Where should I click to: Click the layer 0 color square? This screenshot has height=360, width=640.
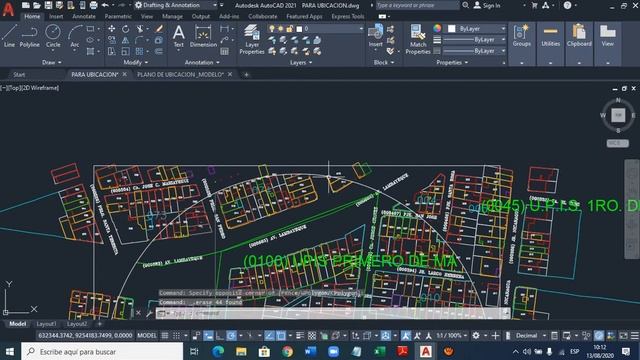click(299, 29)
